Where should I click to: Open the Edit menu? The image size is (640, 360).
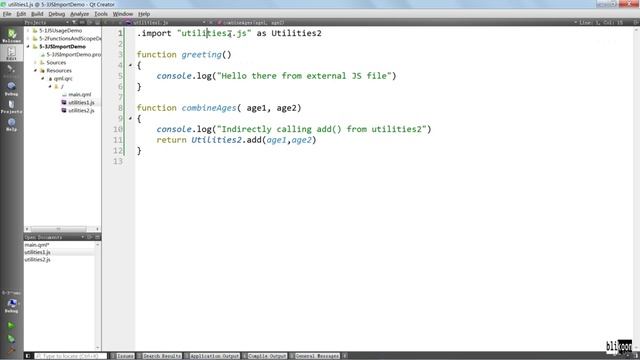pos(21,14)
